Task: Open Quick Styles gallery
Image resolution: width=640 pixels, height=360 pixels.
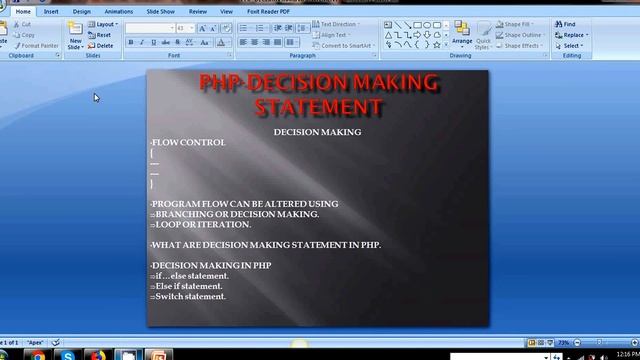Action: click(x=483, y=36)
